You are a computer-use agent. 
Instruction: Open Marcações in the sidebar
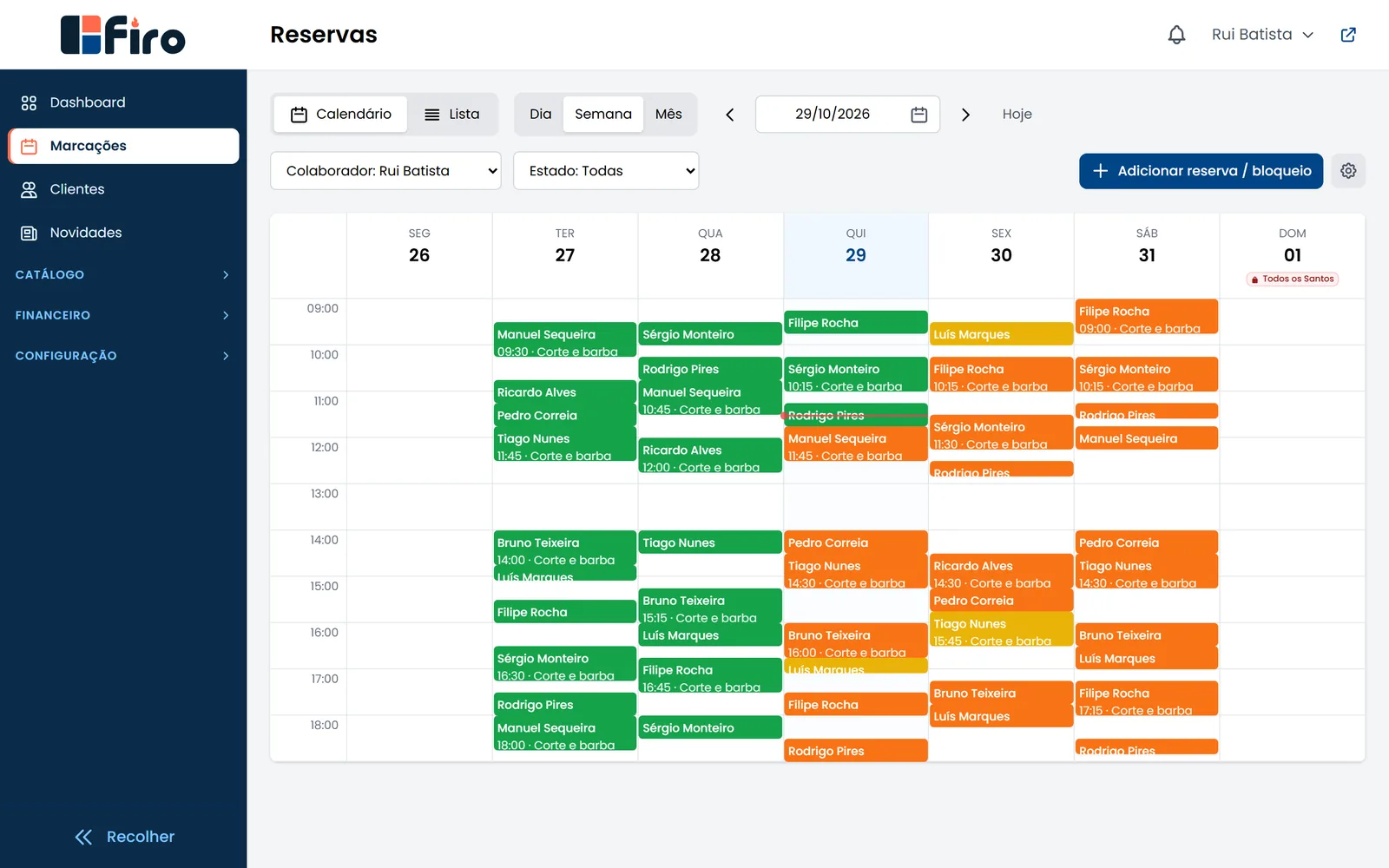[123, 146]
